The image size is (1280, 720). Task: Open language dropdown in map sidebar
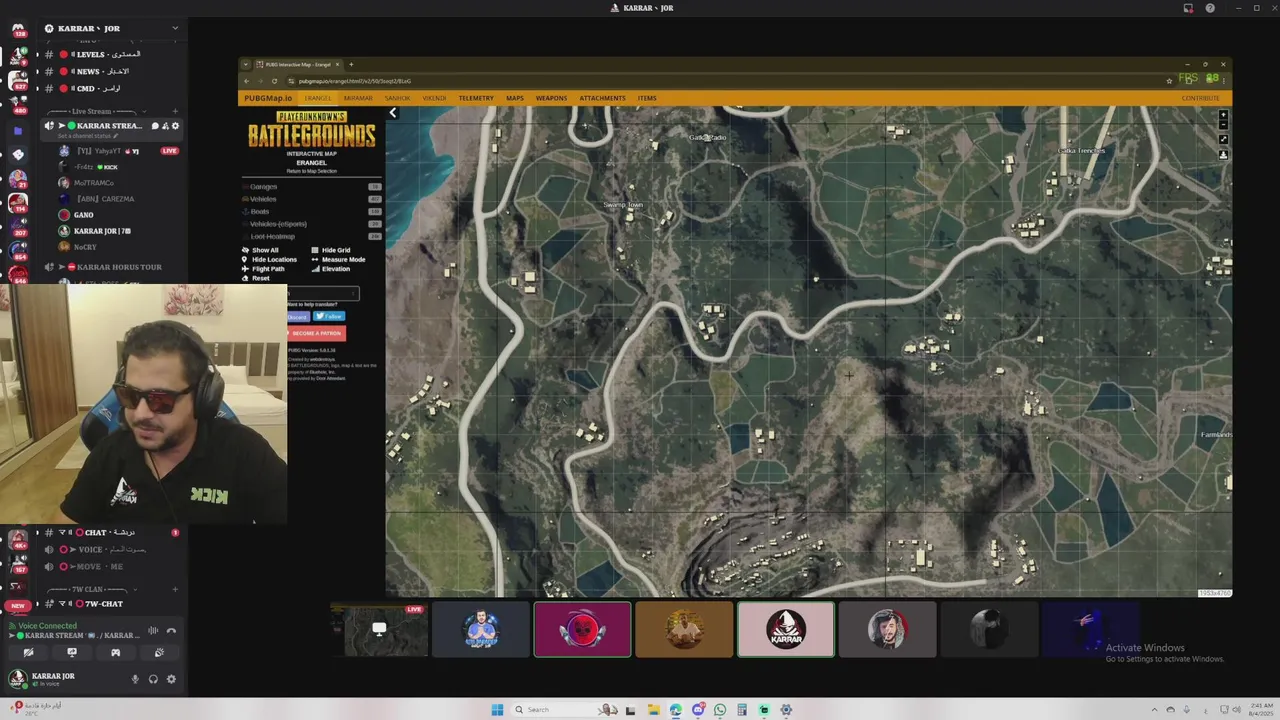click(x=323, y=293)
